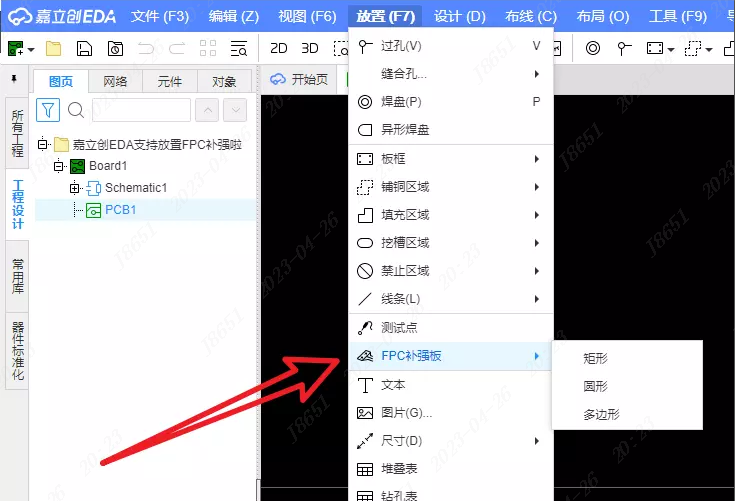Viewport: 735px width, 501px height.
Task: Open the 常用库 side panel
Action: point(17,276)
